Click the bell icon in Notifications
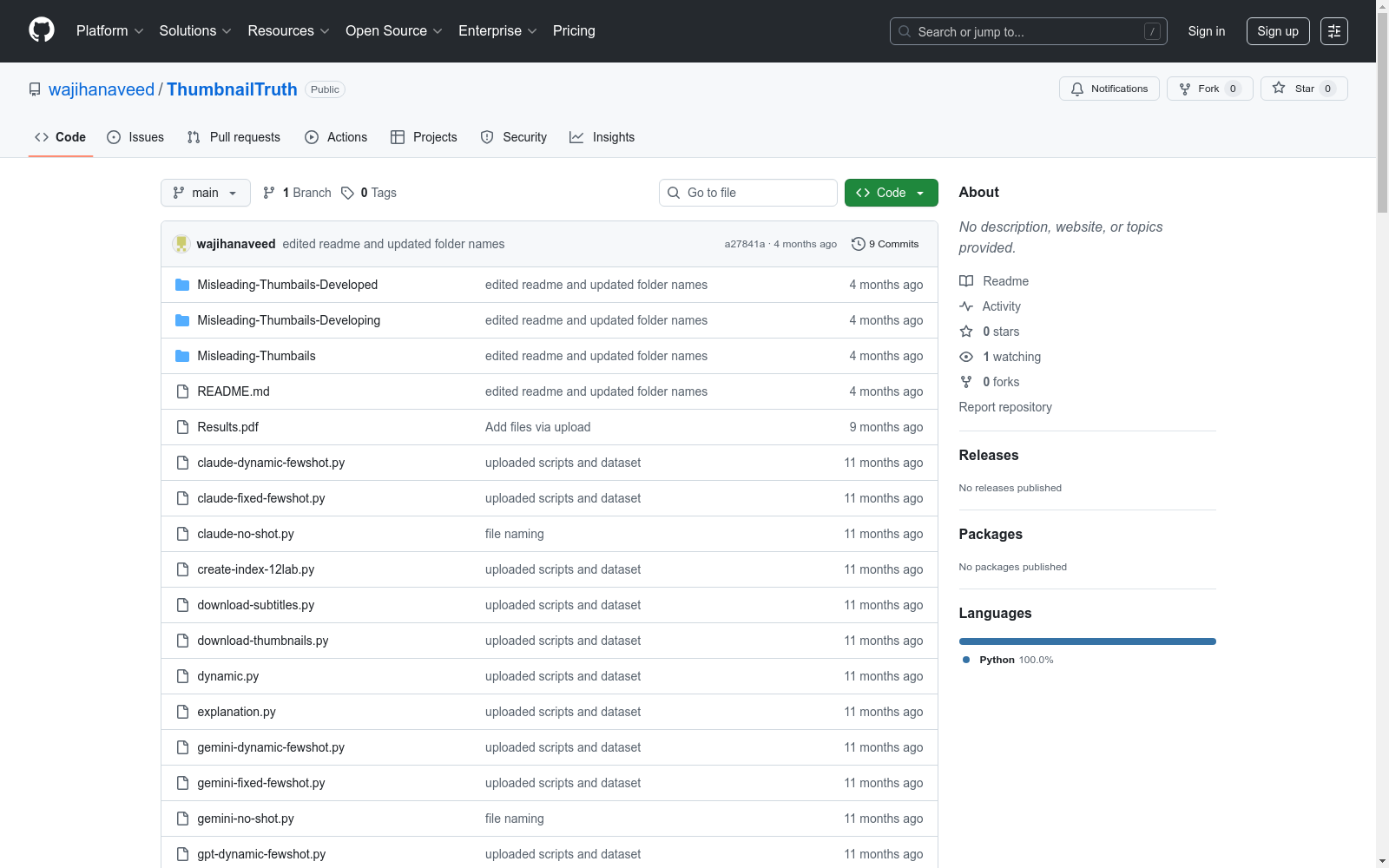This screenshot has height=868, width=1389. click(1077, 89)
